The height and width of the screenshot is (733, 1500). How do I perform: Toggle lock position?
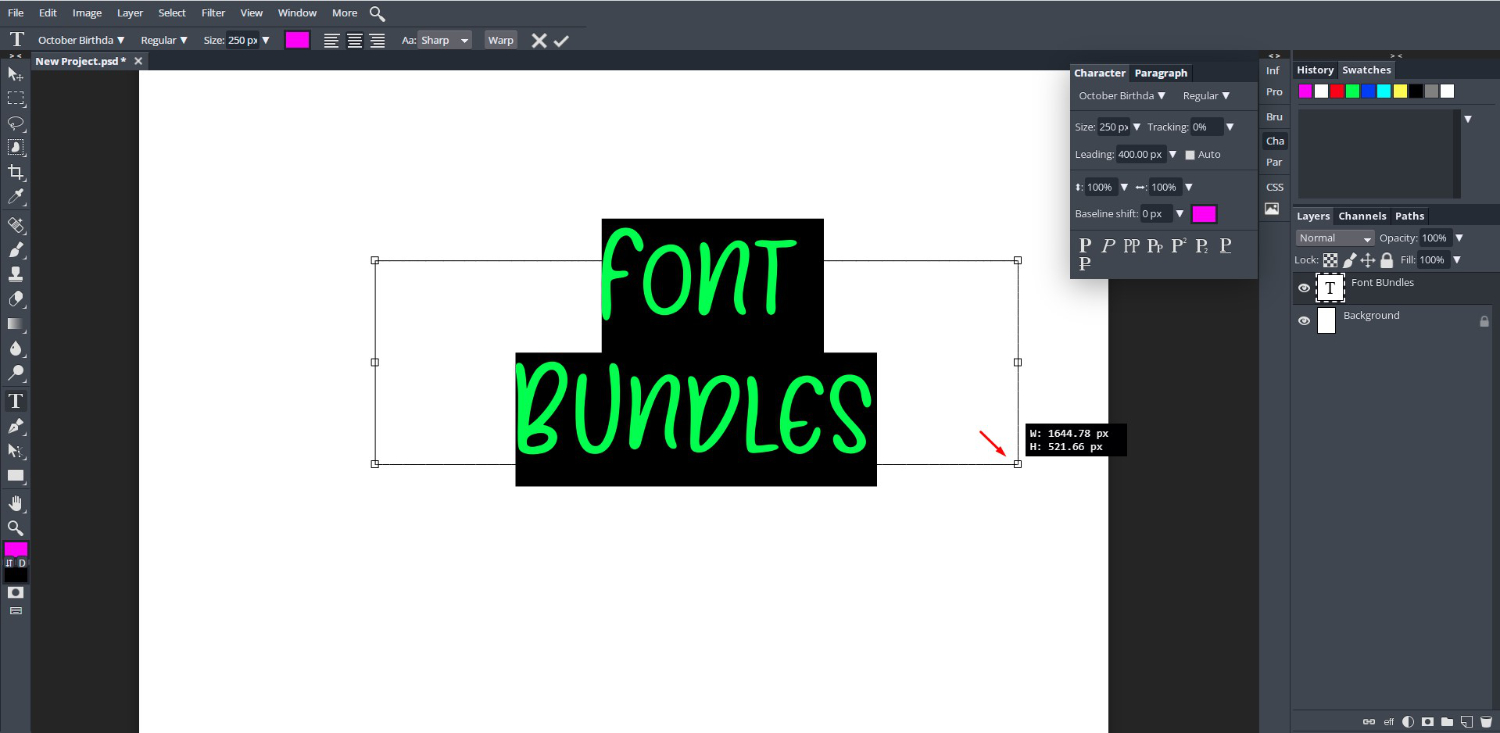pos(1368,260)
